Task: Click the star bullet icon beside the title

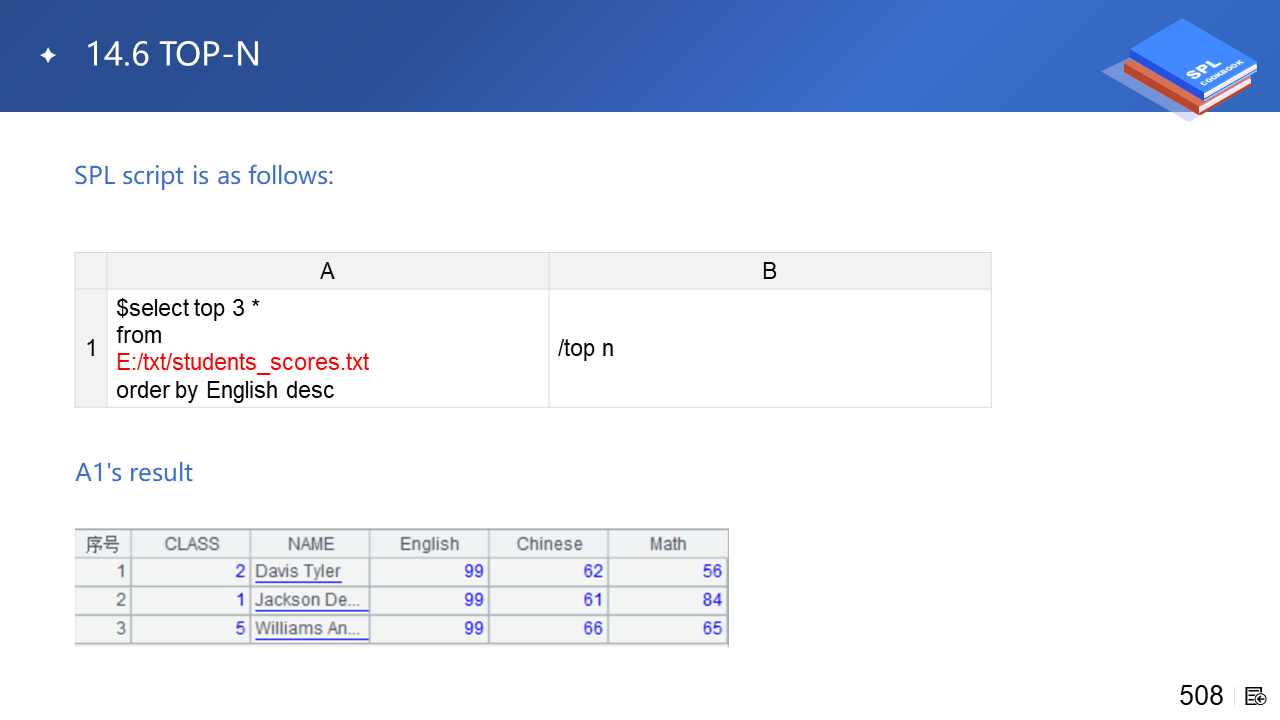Action: (48, 55)
